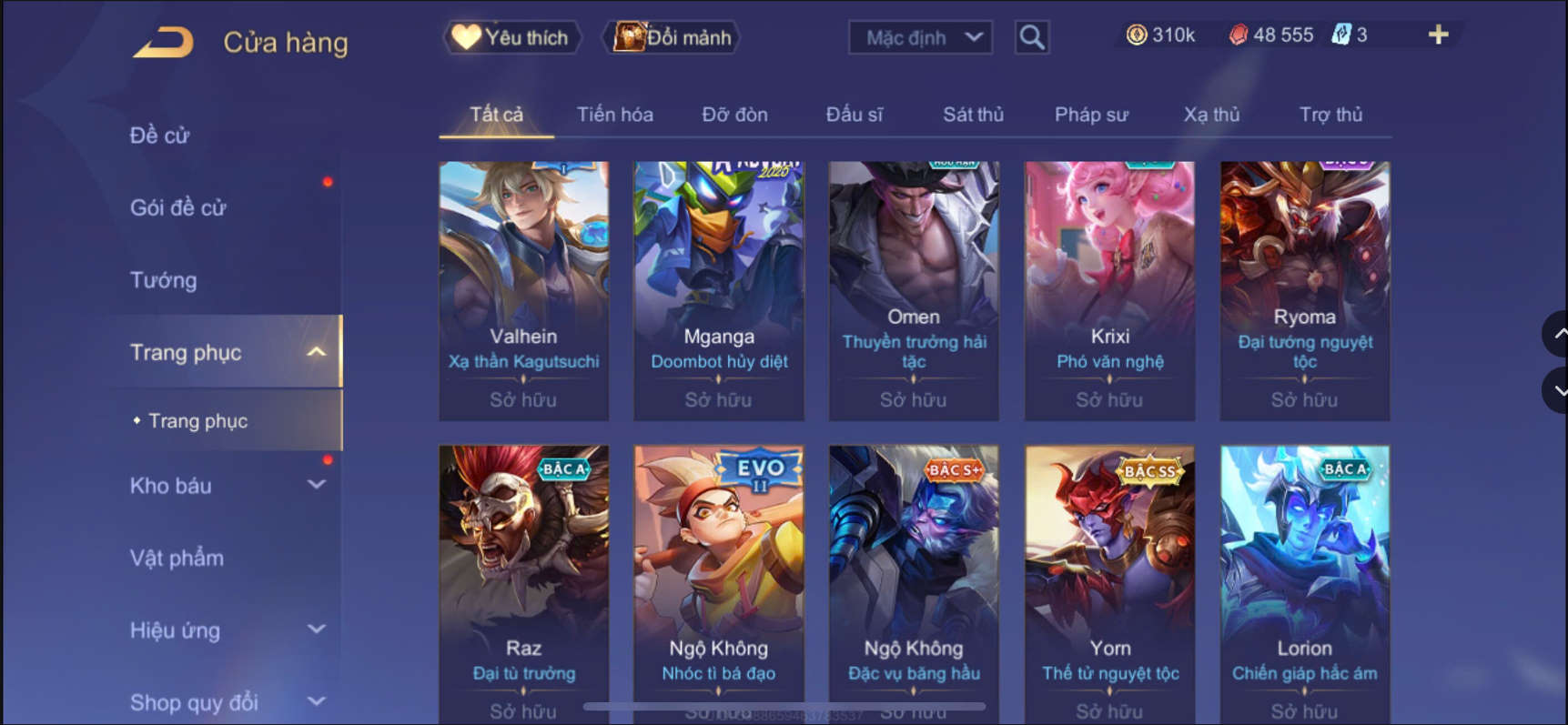Click the back arrow logo icon

point(164,42)
